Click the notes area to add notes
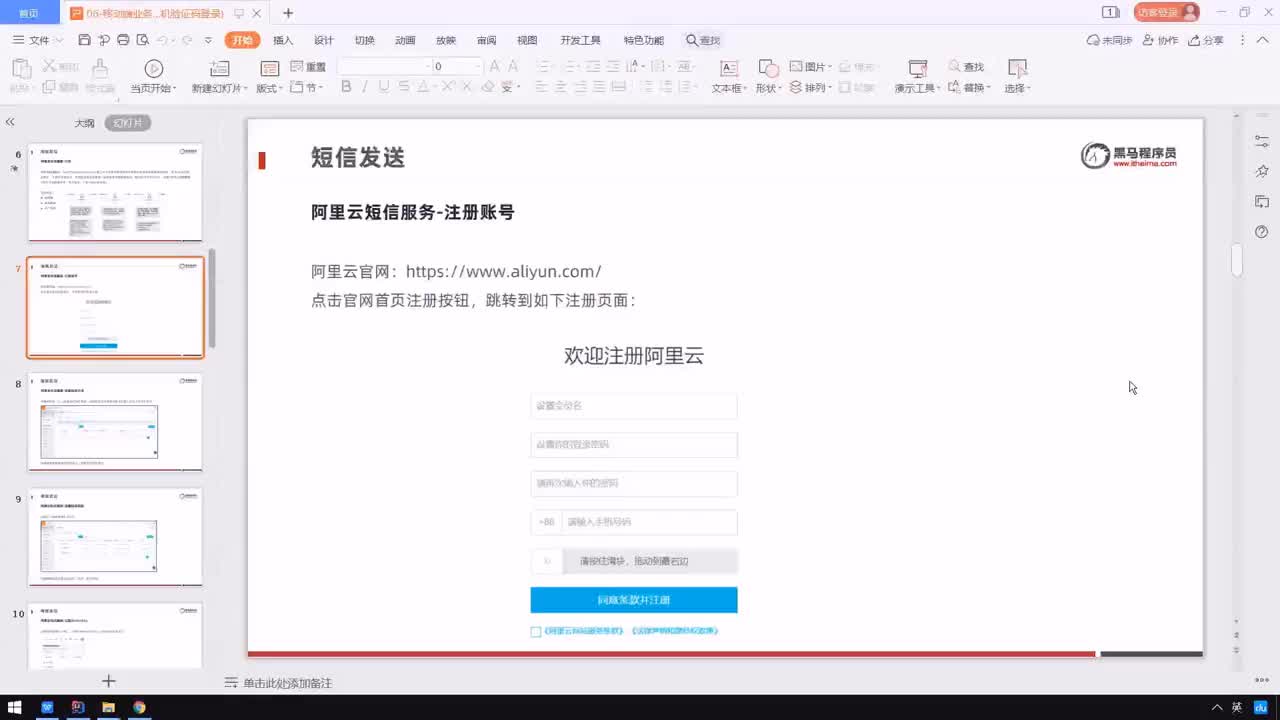This screenshot has width=1280, height=720. click(x=287, y=683)
